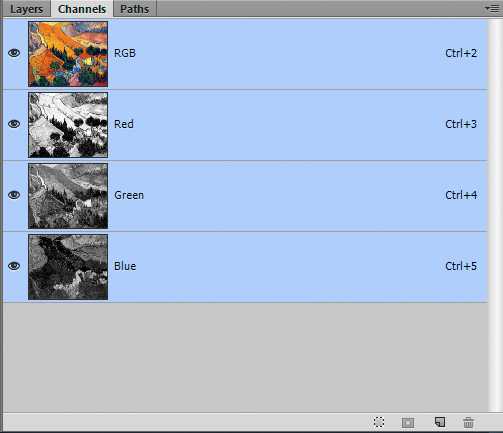Click the color RGB thumbnail

tap(68, 54)
